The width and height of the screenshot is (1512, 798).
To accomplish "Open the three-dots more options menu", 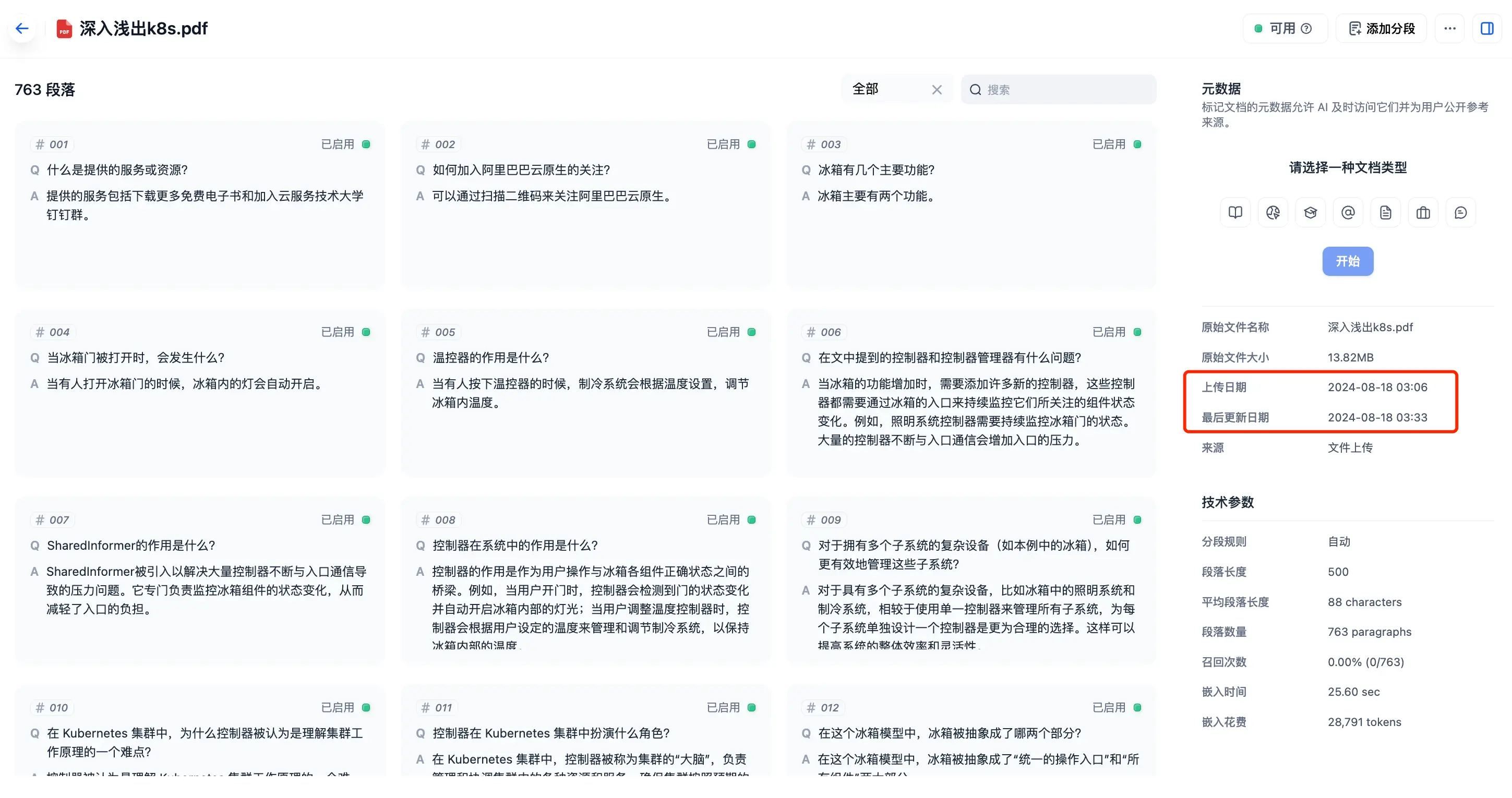I will [1449, 28].
